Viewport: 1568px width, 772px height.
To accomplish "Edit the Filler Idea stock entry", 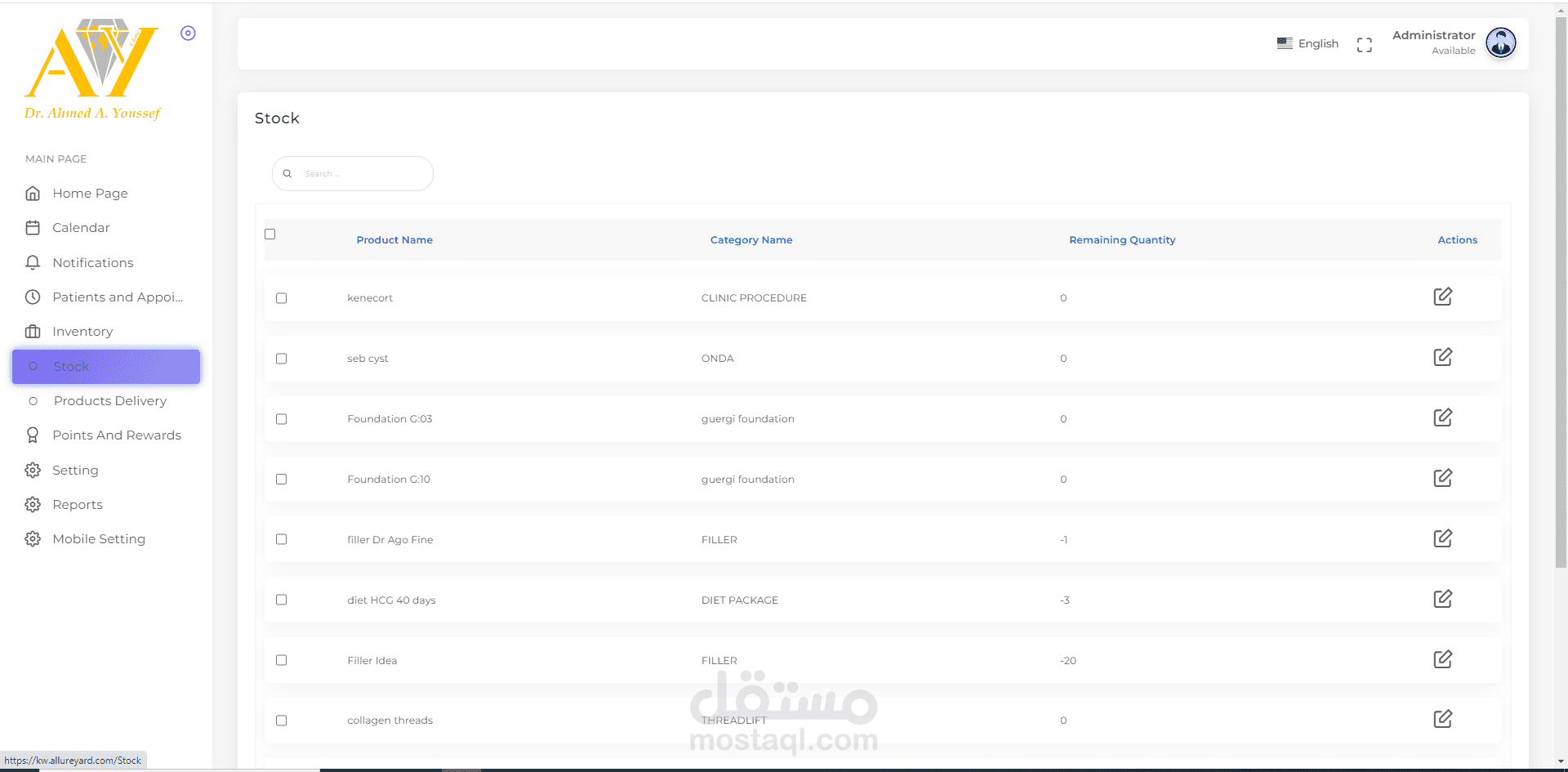I will [1442, 659].
